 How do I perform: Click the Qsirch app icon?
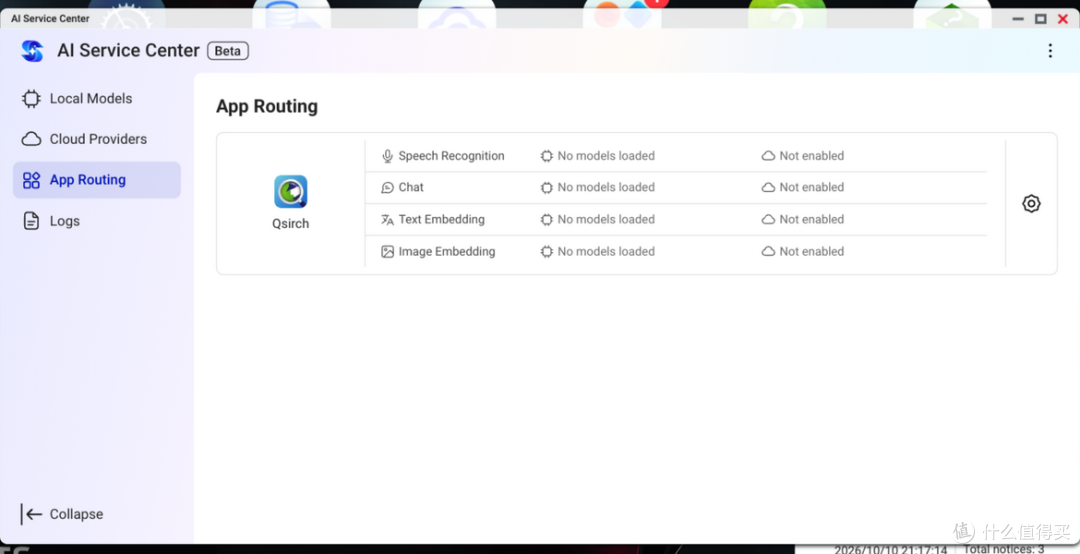click(291, 192)
